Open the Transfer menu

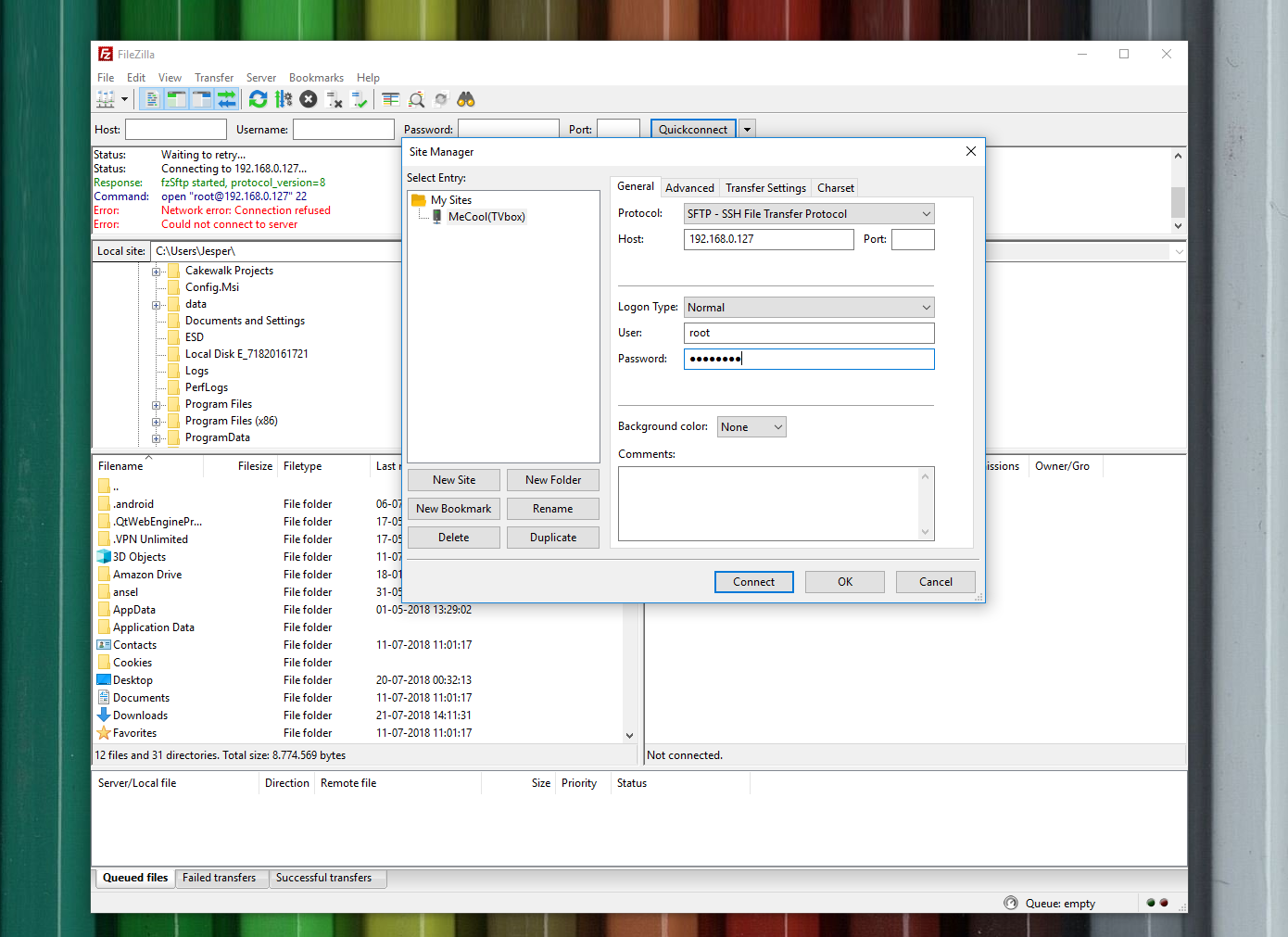click(214, 78)
